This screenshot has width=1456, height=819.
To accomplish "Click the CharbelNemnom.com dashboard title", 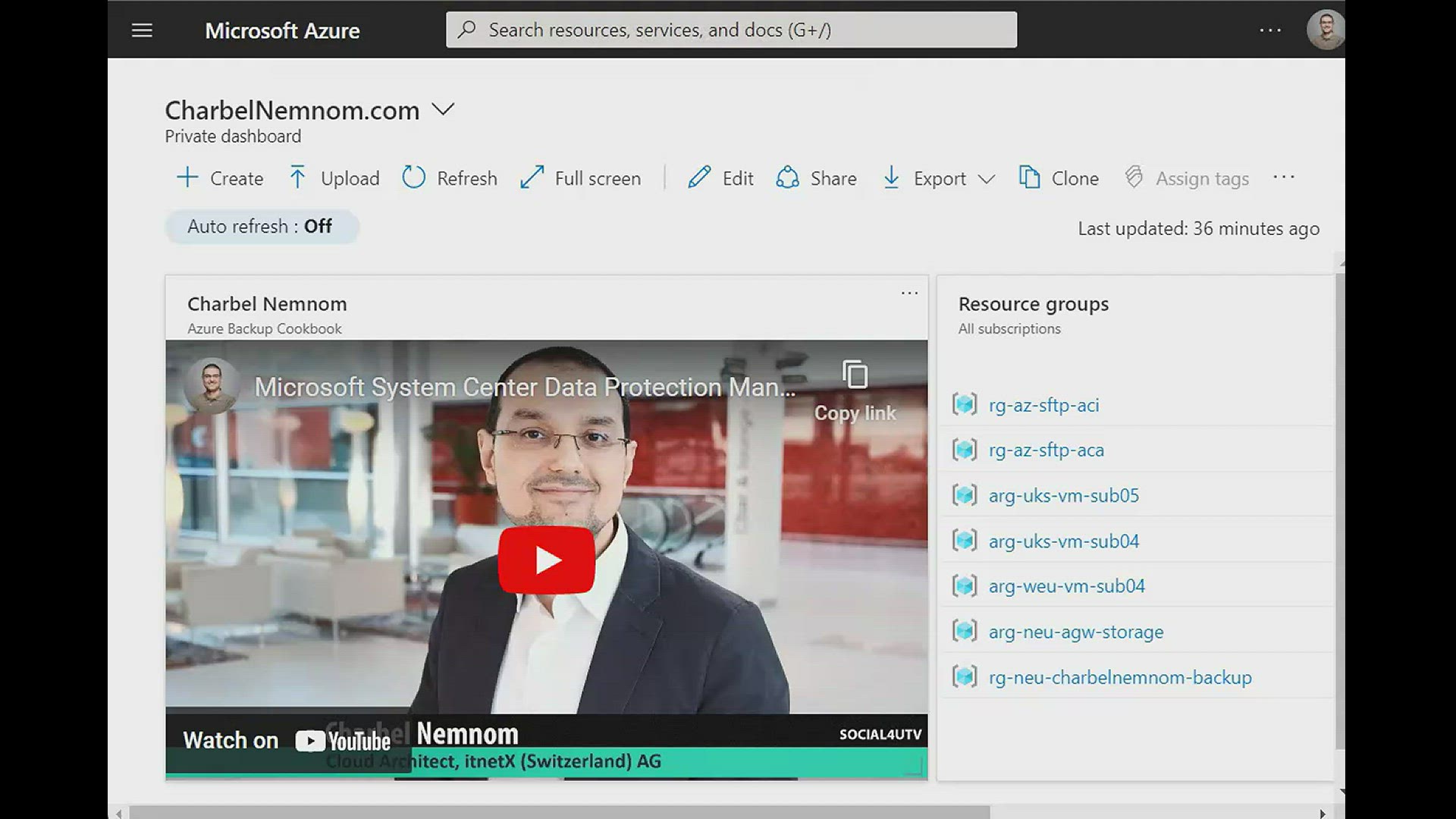I will pyautogui.click(x=292, y=111).
